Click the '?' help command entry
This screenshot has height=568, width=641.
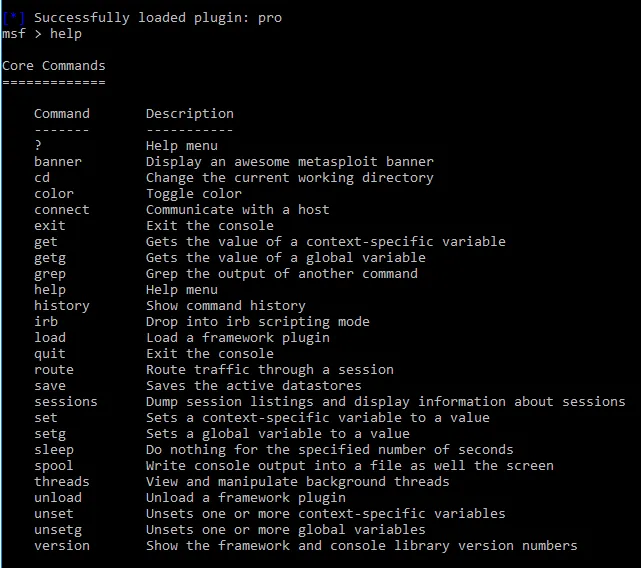point(38,145)
